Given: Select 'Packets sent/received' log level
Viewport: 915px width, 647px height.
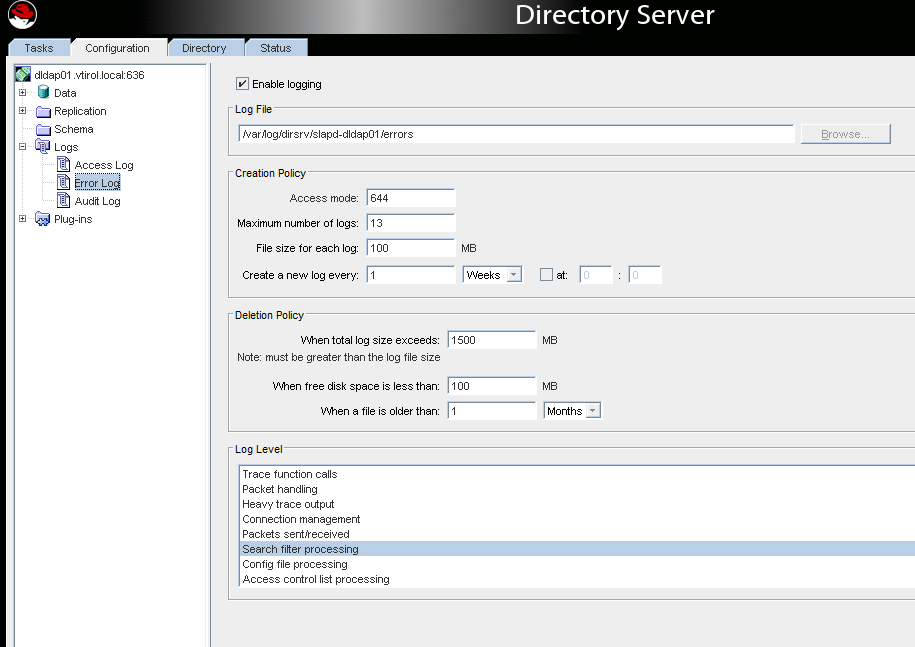Looking at the screenshot, I should point(577,534).
